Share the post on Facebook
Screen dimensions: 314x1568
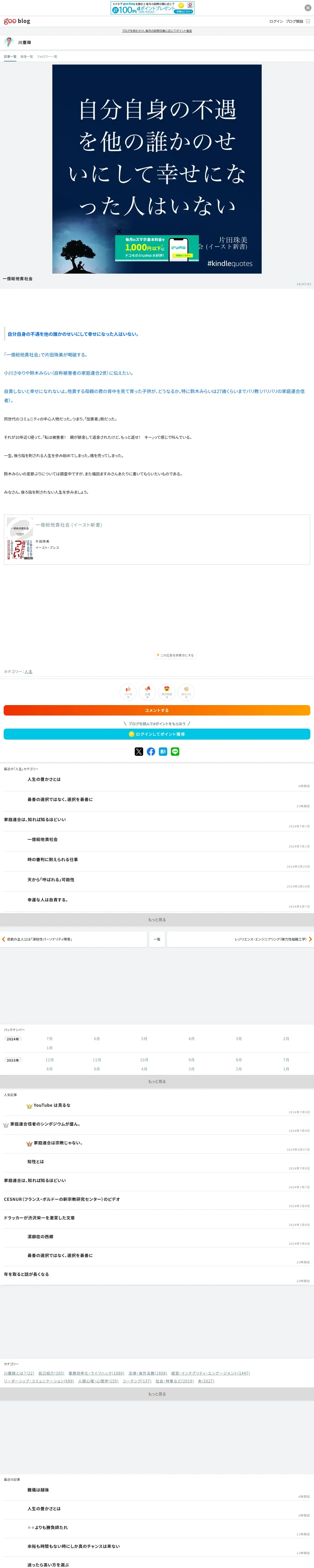(151, 752)
